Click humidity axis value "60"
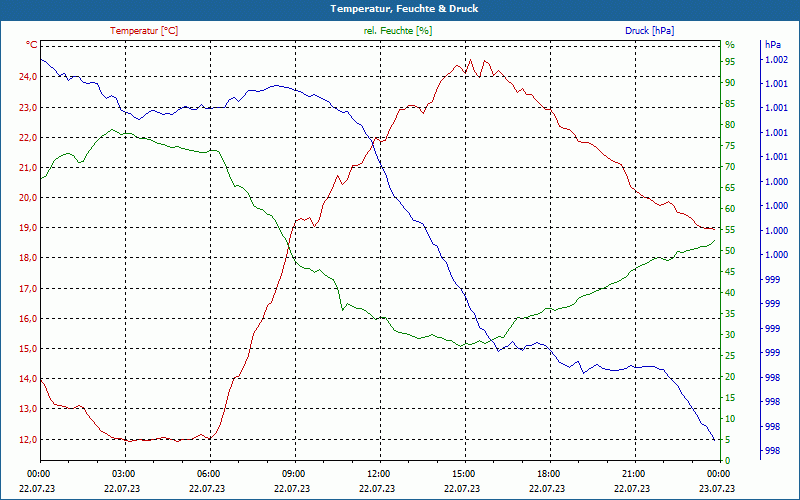Viewport: 800px width, 500px height. point(730,209)
